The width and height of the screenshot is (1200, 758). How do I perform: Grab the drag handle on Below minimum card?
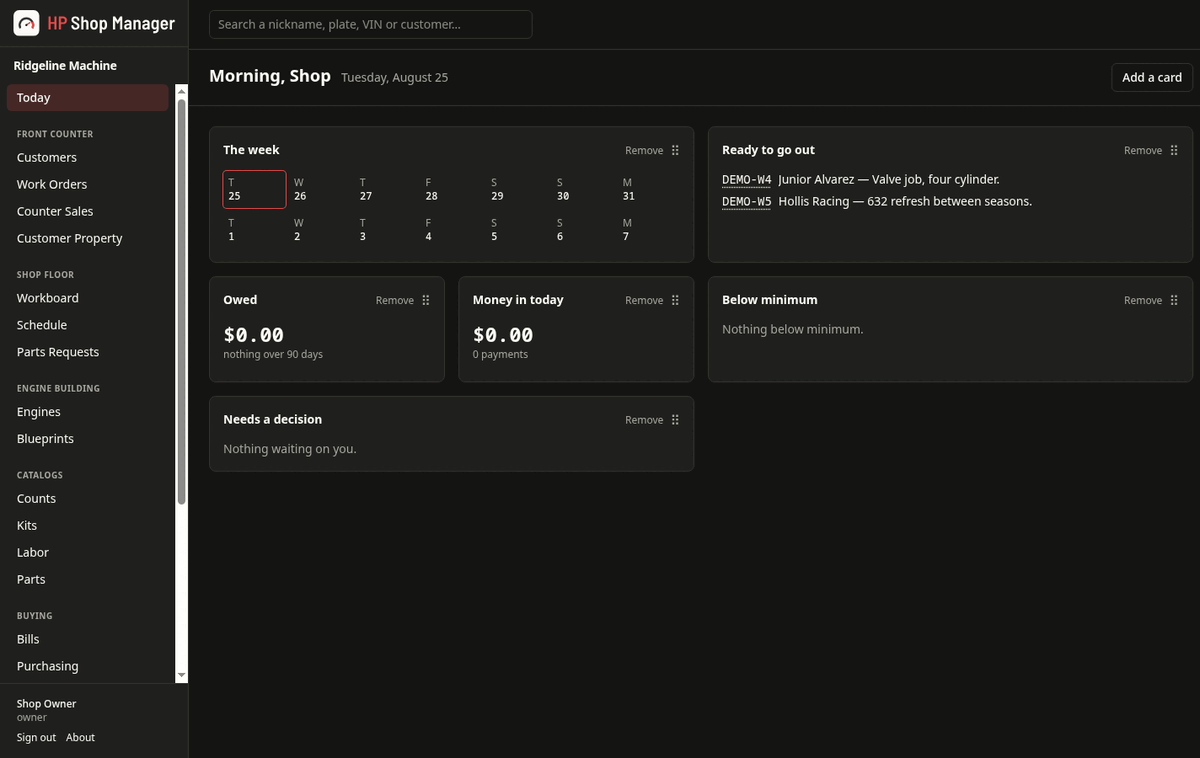tap(1174, 300)
